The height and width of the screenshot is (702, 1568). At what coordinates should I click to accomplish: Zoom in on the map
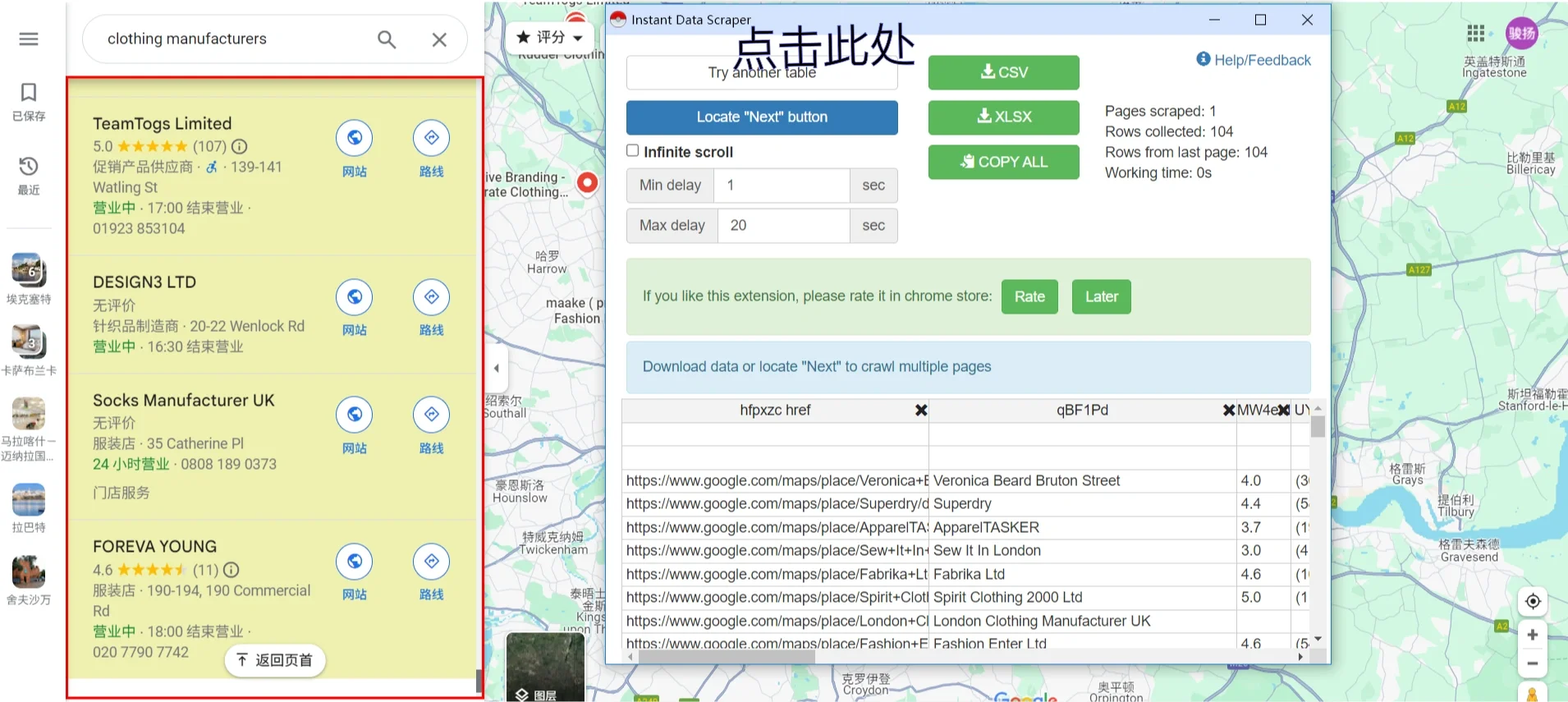pyautogui.click(x=1532, y=635)
